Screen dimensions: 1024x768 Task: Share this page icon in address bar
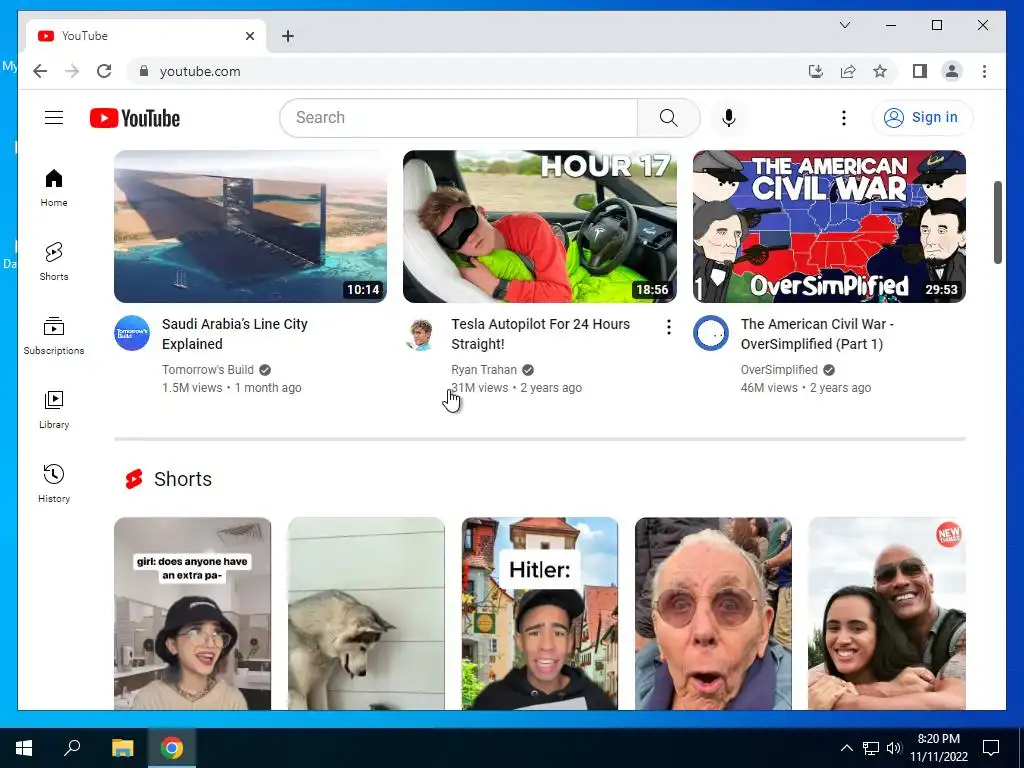click(x=848, y=71)
